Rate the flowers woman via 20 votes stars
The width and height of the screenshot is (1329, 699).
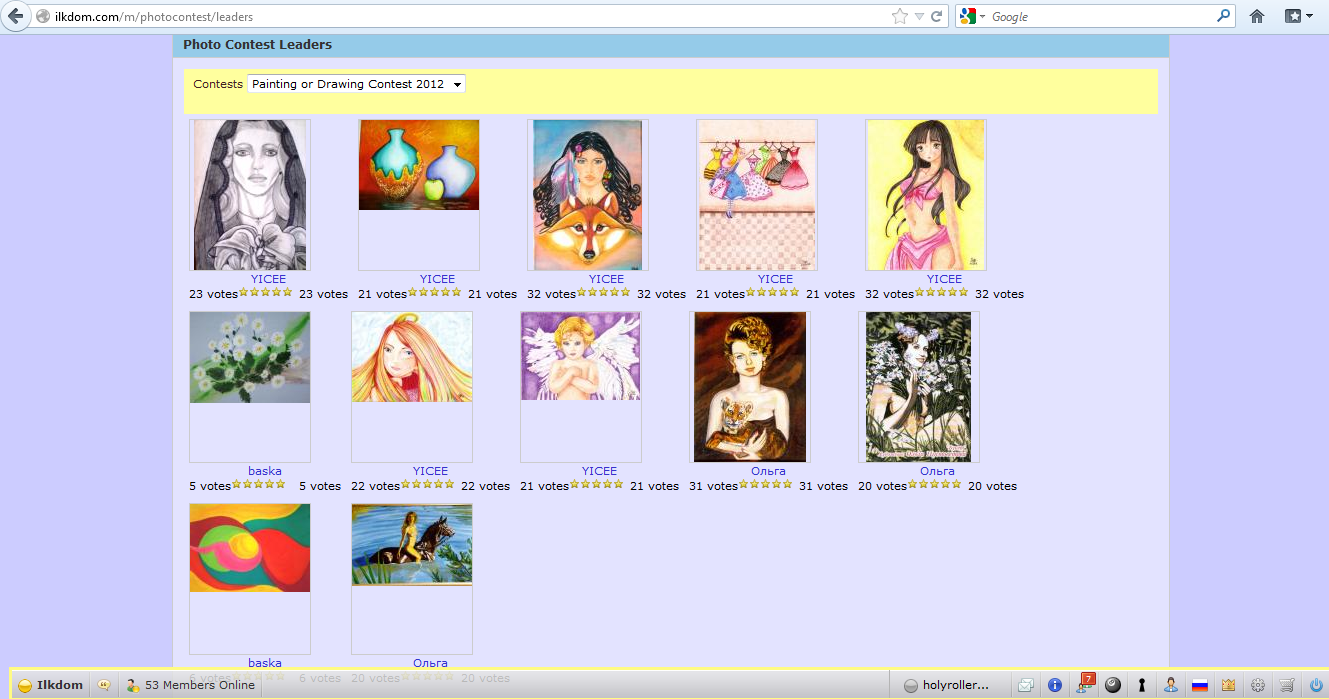pos(934,484)
